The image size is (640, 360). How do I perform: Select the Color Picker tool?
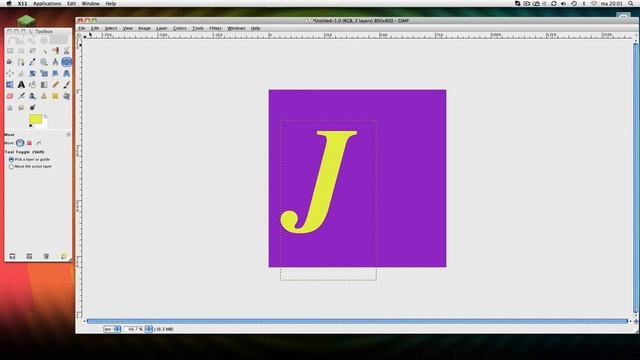pyautogui.click(x=33, y=62)
